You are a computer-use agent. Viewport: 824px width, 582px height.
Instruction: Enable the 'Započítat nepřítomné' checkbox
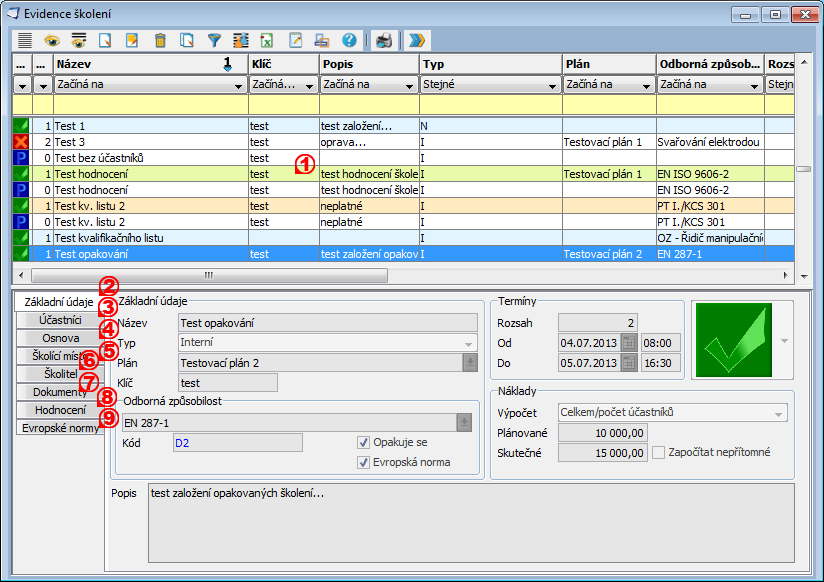[x=659, y=452]
